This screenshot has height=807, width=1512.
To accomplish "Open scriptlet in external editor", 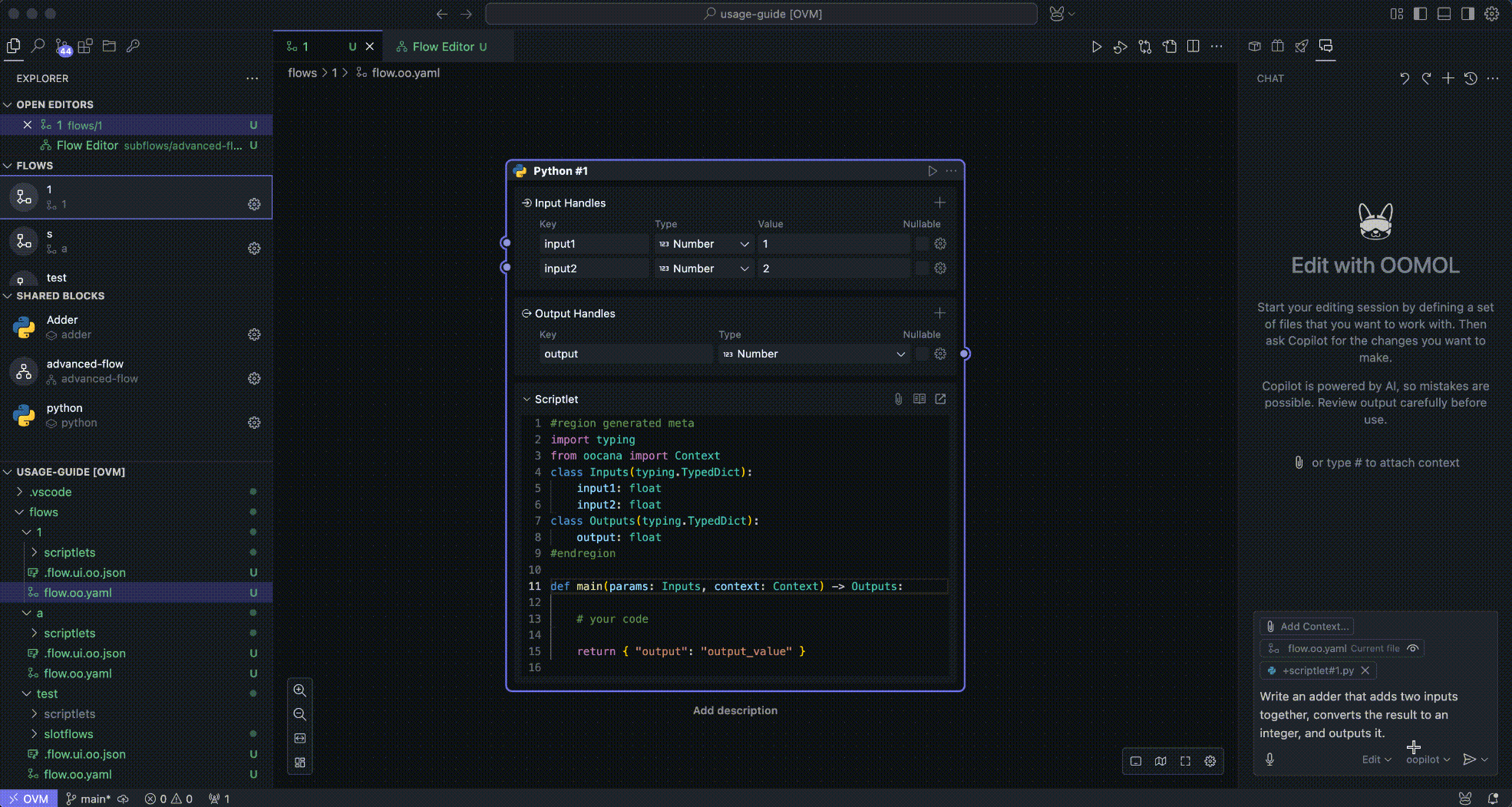I will coord(940,399).
